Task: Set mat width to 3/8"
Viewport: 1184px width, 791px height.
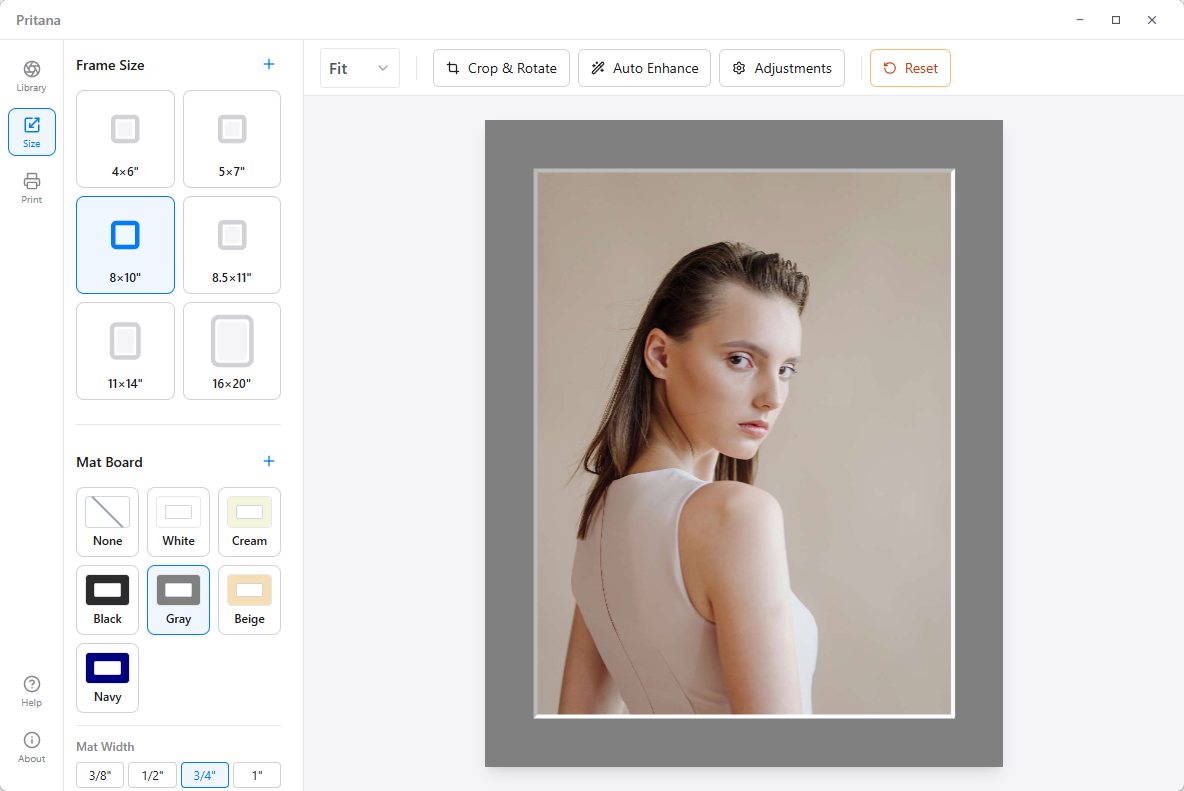Action: tap(100, 775)
